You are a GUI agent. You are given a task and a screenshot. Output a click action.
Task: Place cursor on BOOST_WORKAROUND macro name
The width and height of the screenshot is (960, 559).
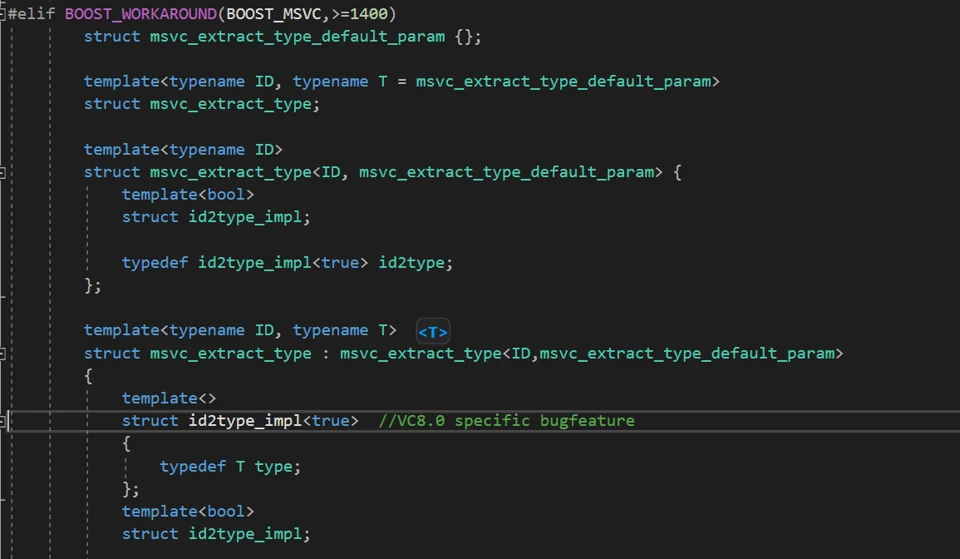point(141,13)
